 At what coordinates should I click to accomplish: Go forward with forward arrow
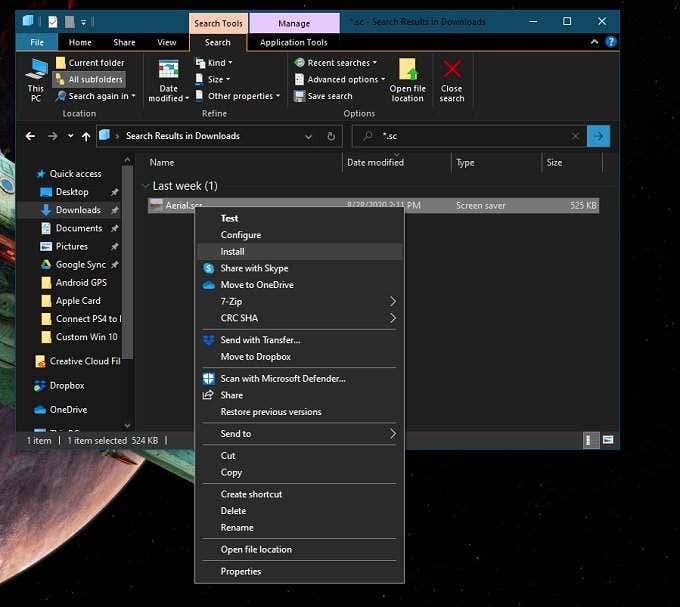click(x=53, y=136)
